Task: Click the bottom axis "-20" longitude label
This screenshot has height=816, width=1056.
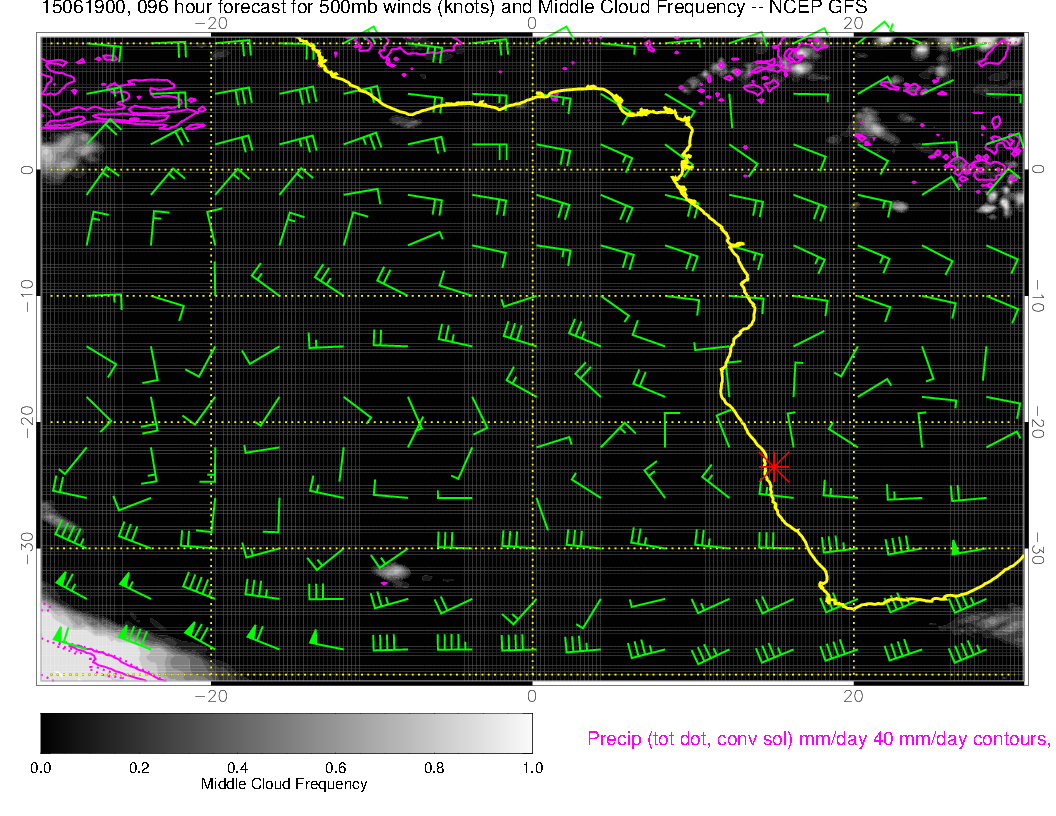Action: pos(211,696)
